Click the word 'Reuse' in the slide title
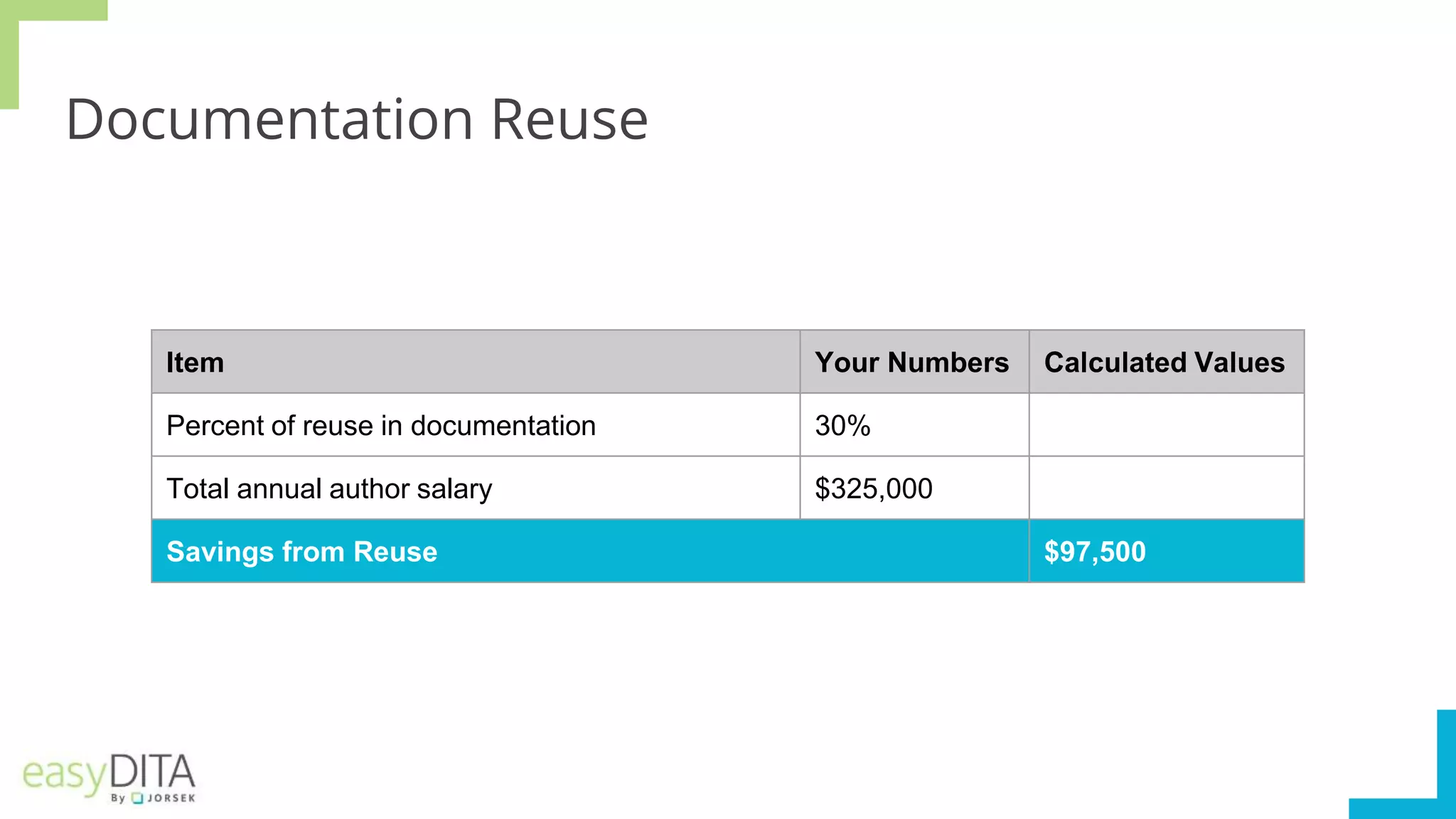Screen dimensions: 1456x819 point(569,119)
